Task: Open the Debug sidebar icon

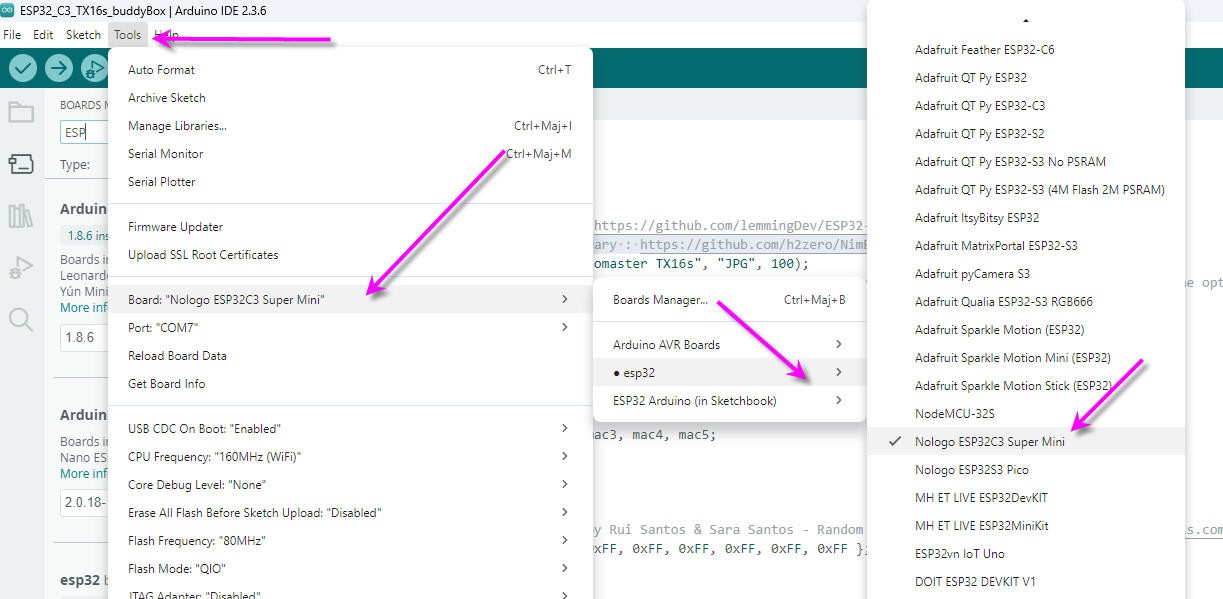Action: pyautogui.click(x=21, y=268)
